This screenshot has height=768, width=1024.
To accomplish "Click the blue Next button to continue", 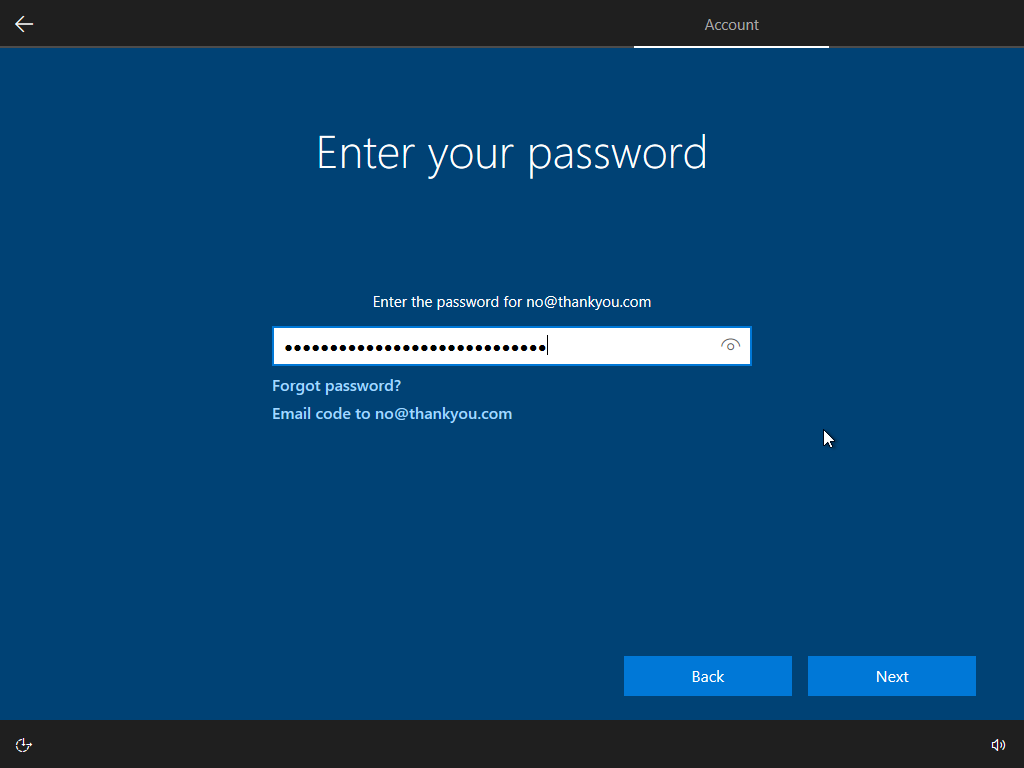I will (x=891, y=676).
